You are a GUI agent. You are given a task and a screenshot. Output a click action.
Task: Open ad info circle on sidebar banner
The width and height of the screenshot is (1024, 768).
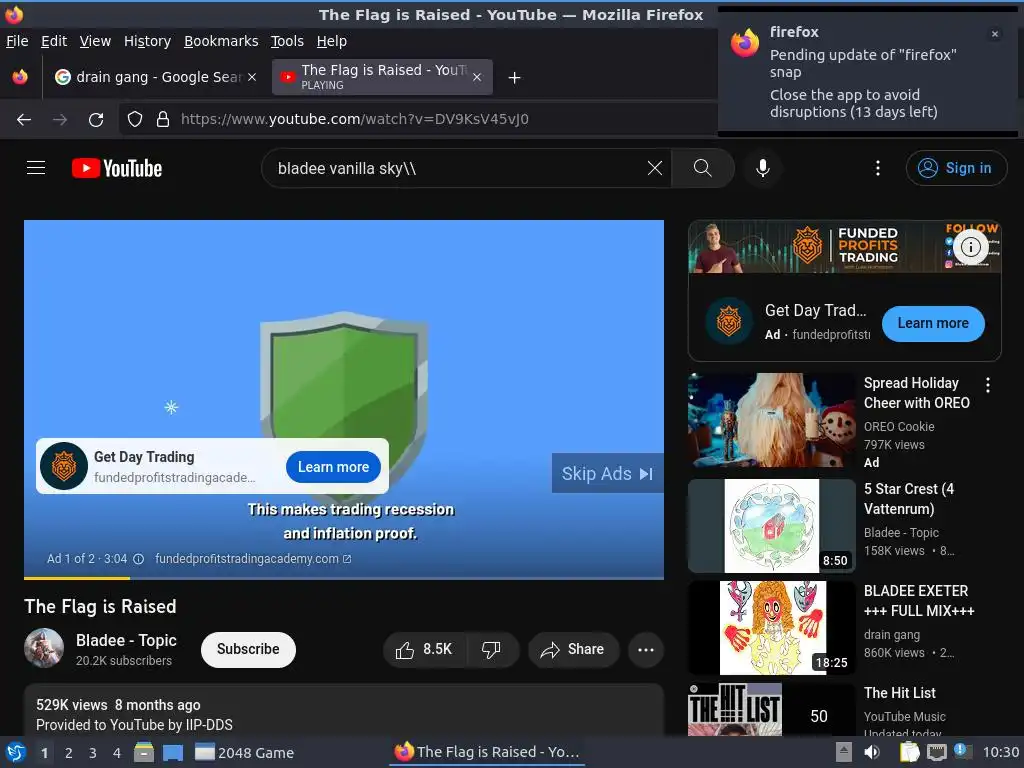[x=970, y=247]
